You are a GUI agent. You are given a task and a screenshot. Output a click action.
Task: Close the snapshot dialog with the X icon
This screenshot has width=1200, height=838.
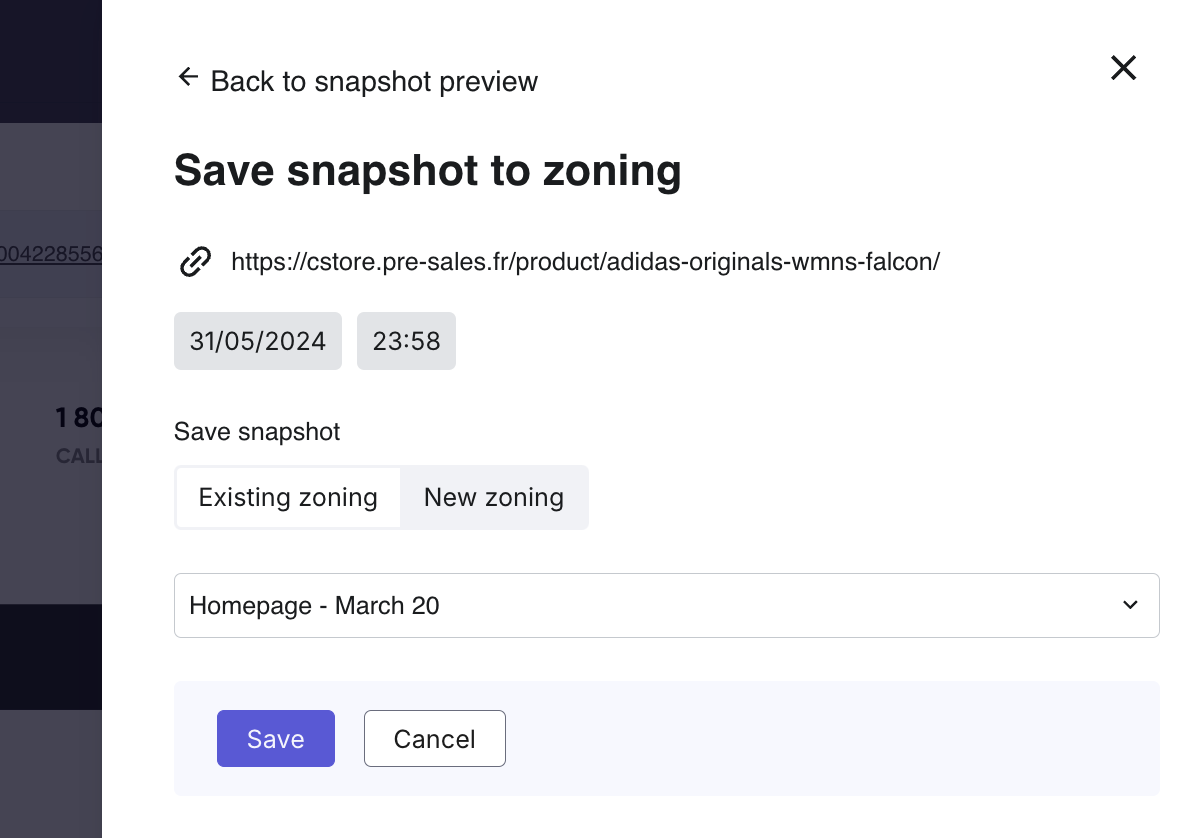click(x=1123, y=68)
